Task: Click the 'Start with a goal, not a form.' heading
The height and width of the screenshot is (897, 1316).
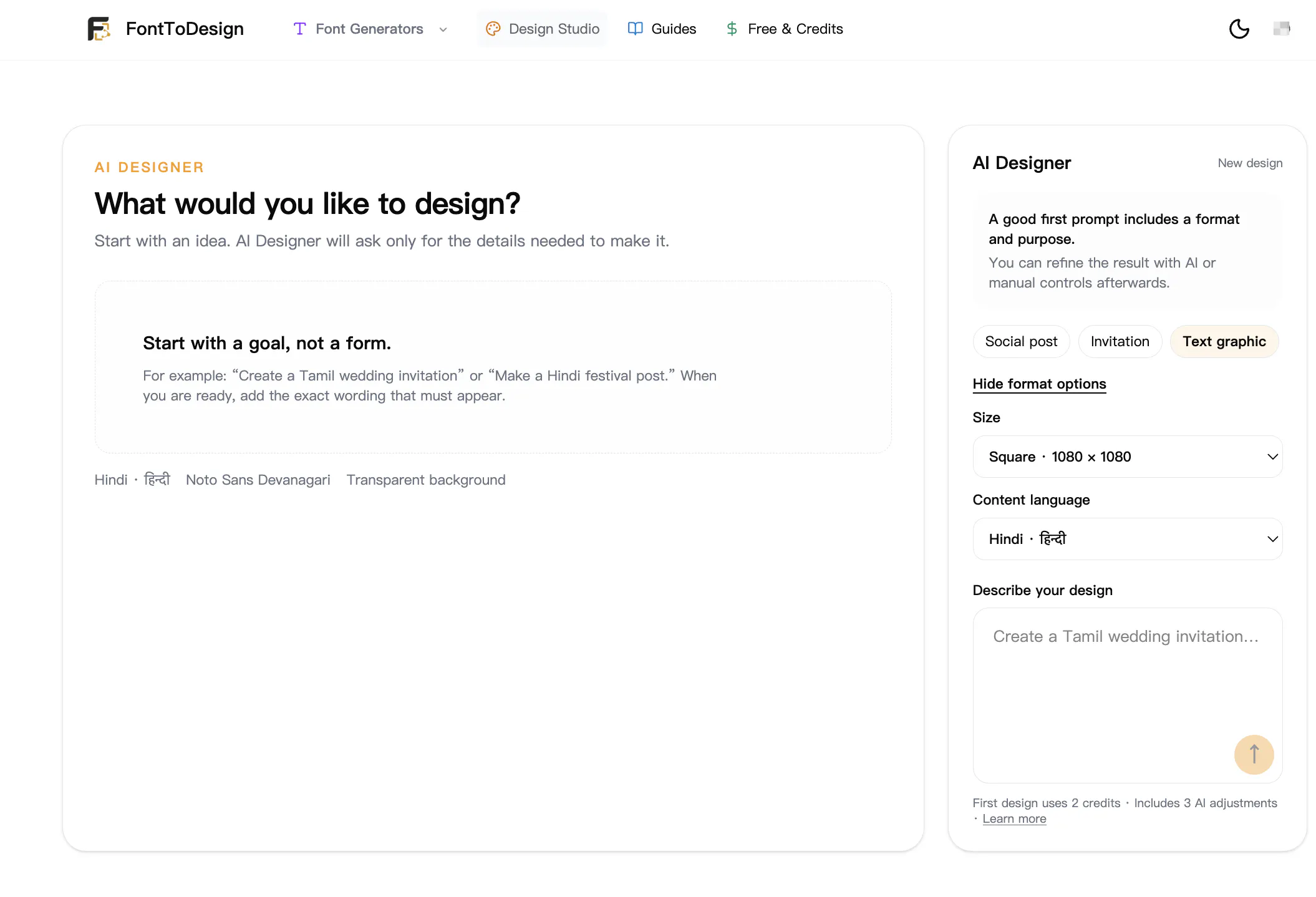Action: pyautogui.click(x=267, y=343)
